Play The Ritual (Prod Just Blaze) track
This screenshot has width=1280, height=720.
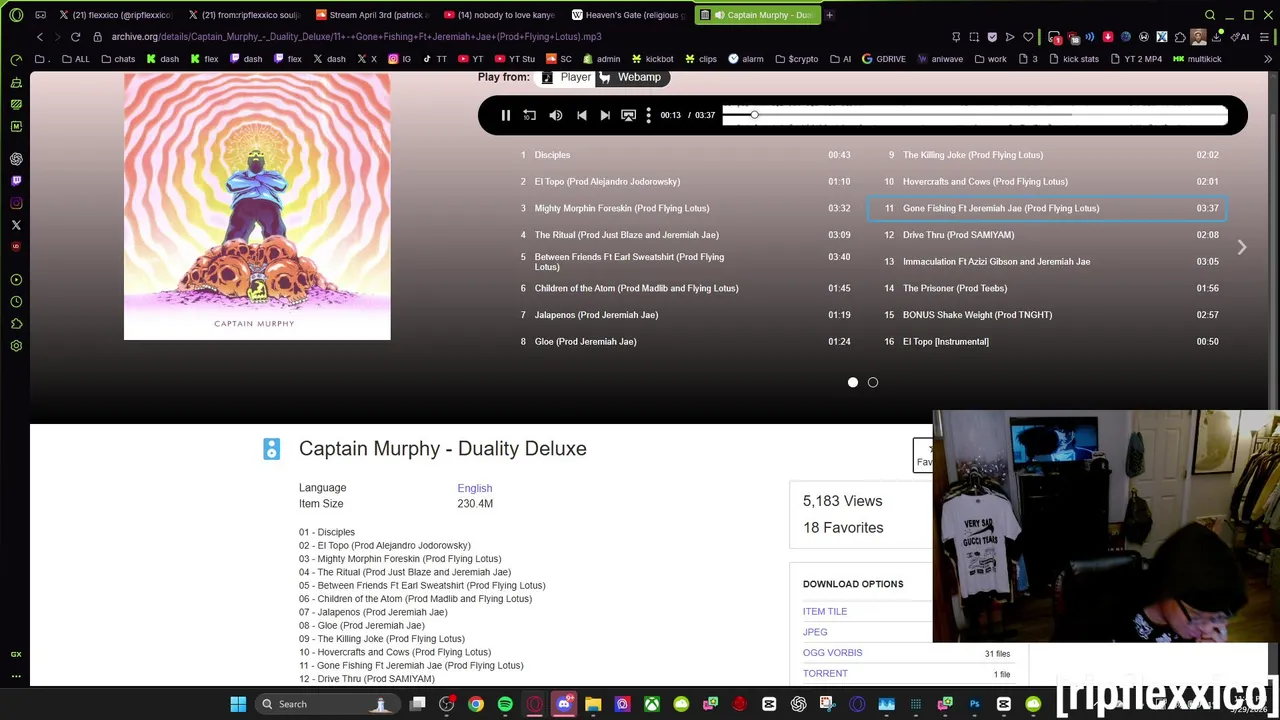tap(685, 235)
